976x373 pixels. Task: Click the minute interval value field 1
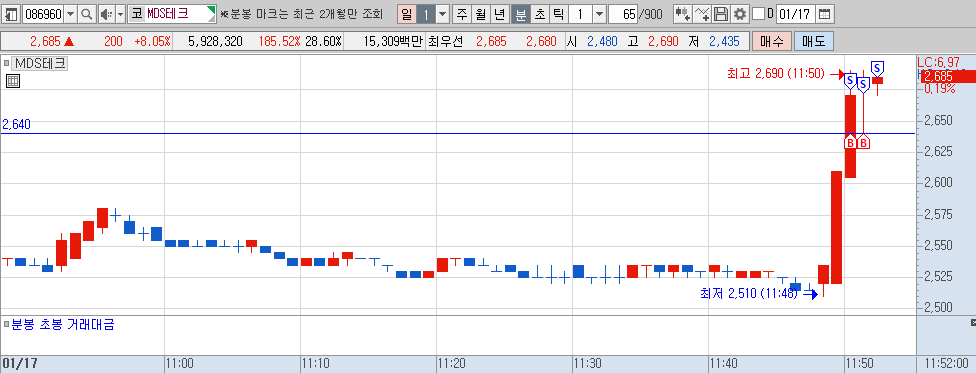[580, 13]
